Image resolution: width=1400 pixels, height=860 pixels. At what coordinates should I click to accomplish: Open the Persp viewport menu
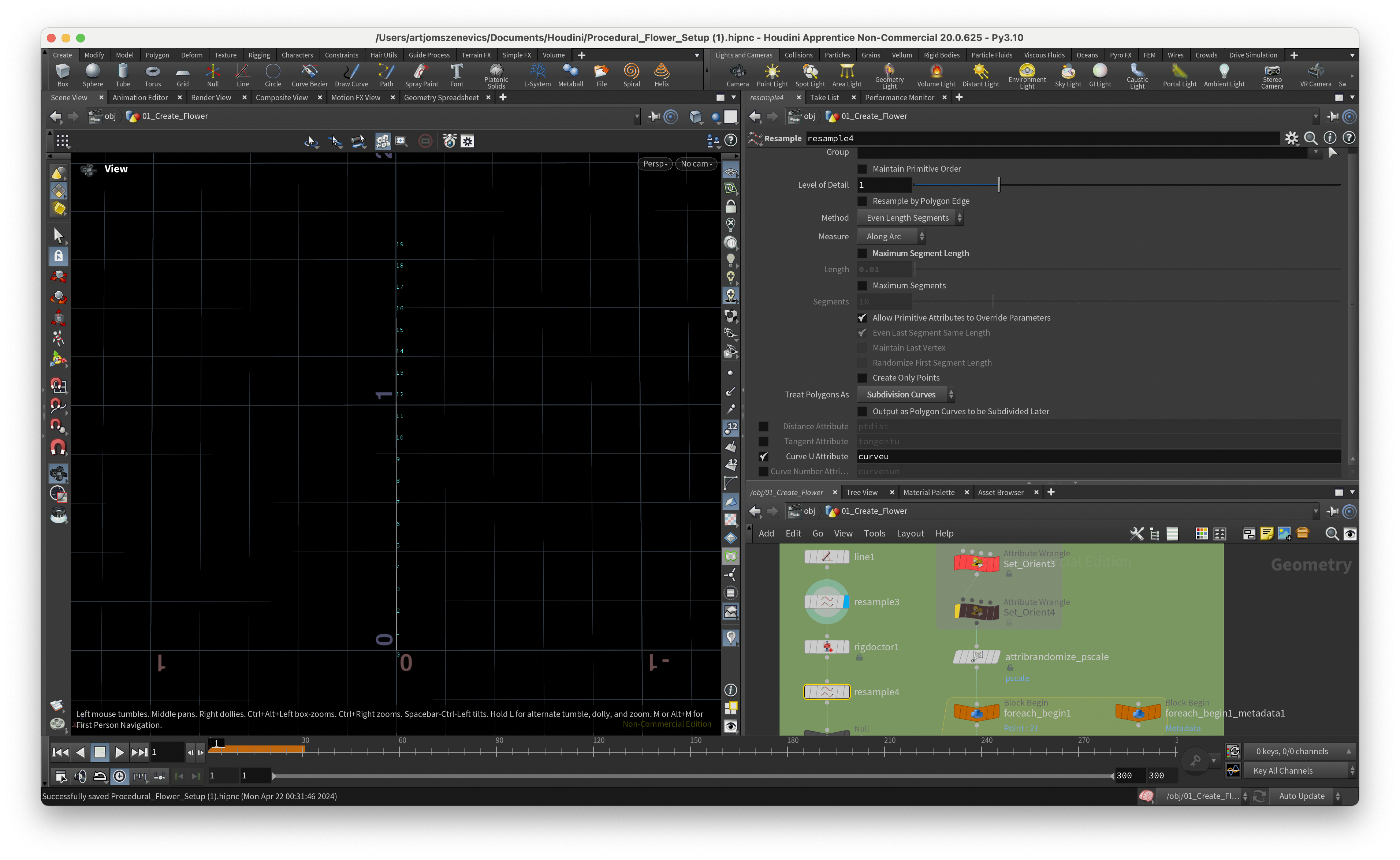(x=655, y=164)
